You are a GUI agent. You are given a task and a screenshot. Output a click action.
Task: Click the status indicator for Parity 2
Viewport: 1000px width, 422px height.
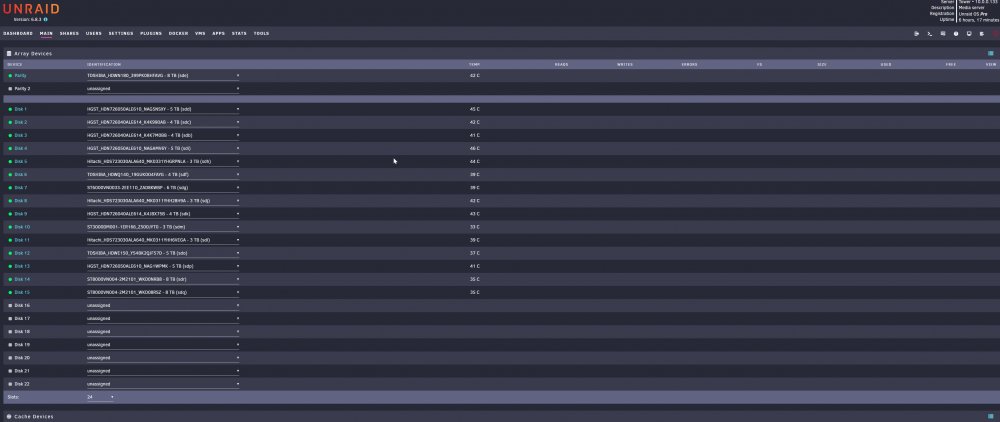pos(10,89)
